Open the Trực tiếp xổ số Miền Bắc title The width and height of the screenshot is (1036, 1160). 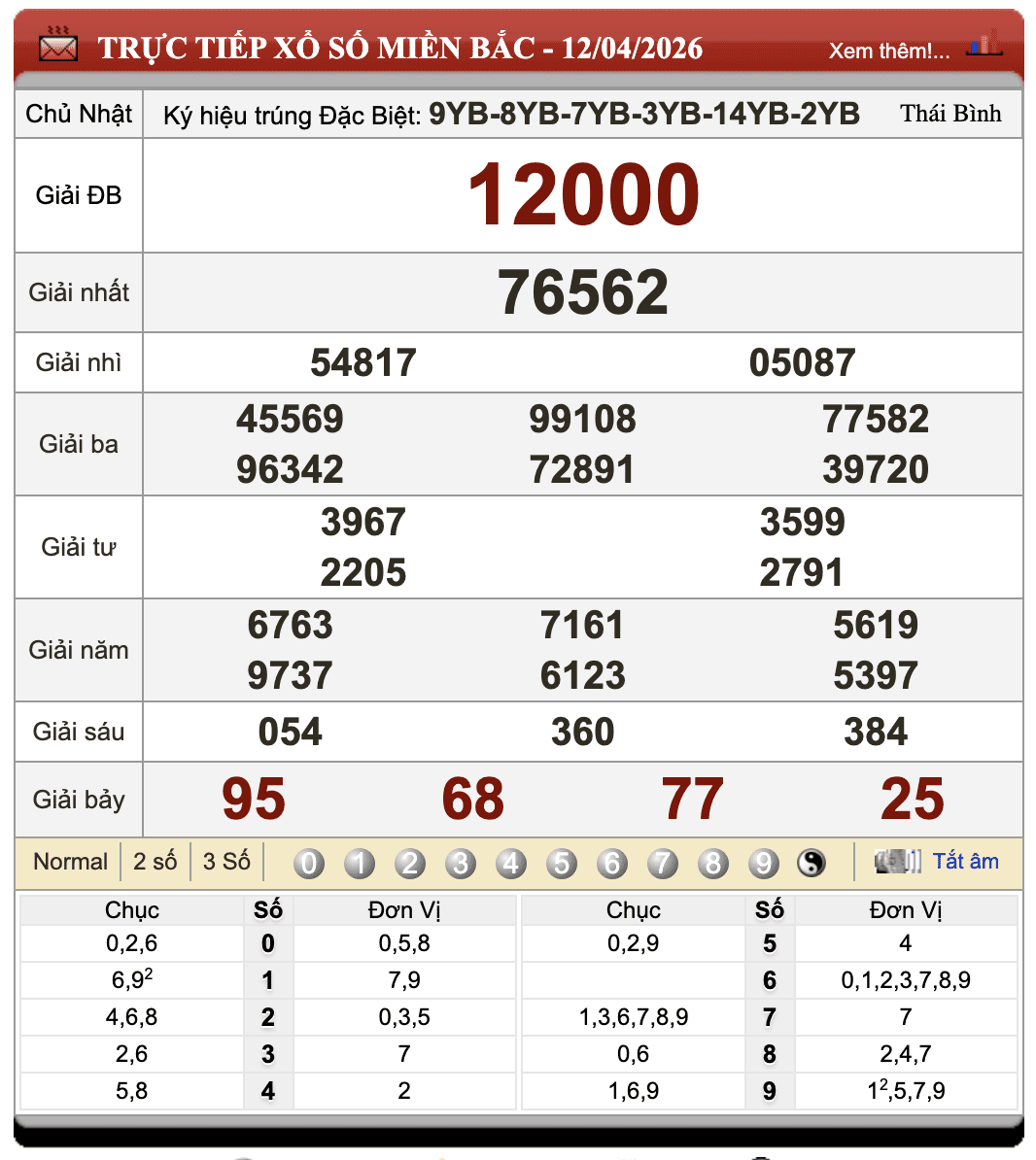tap(399, 48)
